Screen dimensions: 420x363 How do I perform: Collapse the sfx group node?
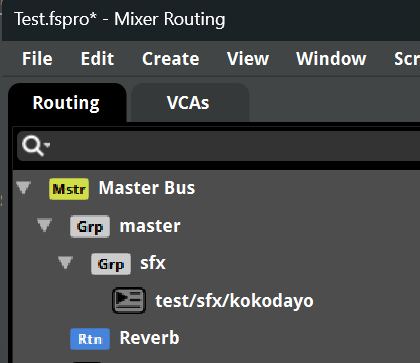(65, 263)
